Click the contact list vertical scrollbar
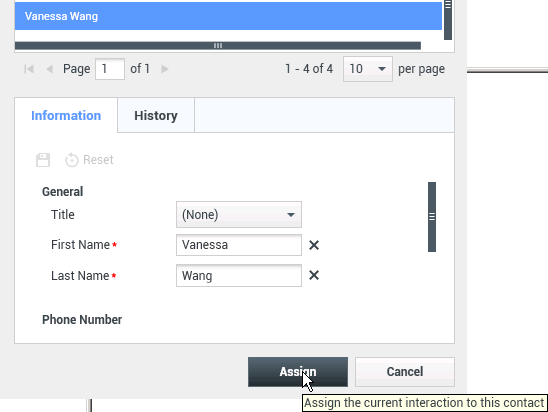Image resolution: width=548 pixels, height=412 pixels. click(448, 20)
